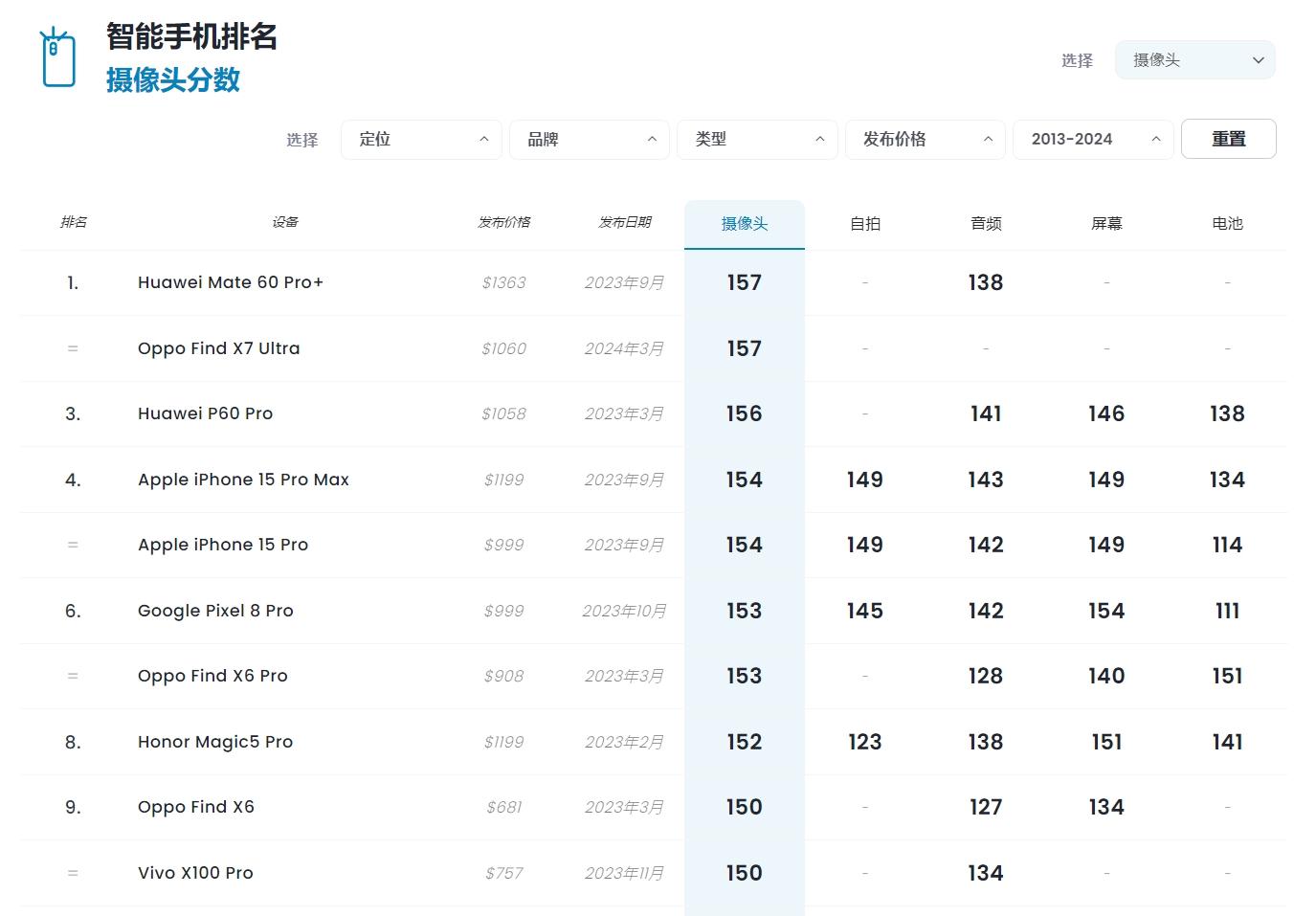The image size is (1316, 916).
Task: Click the 设备 column header
Action: [x=285, y=222]
